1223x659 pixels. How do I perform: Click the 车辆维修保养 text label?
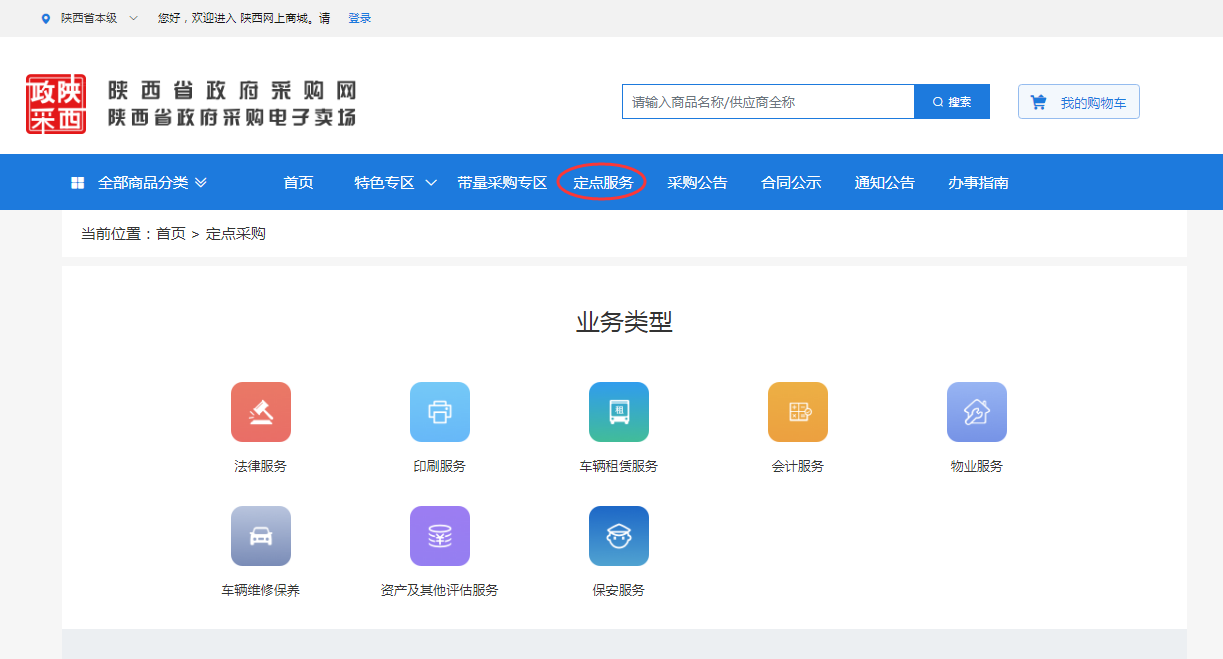click(261, 590)
